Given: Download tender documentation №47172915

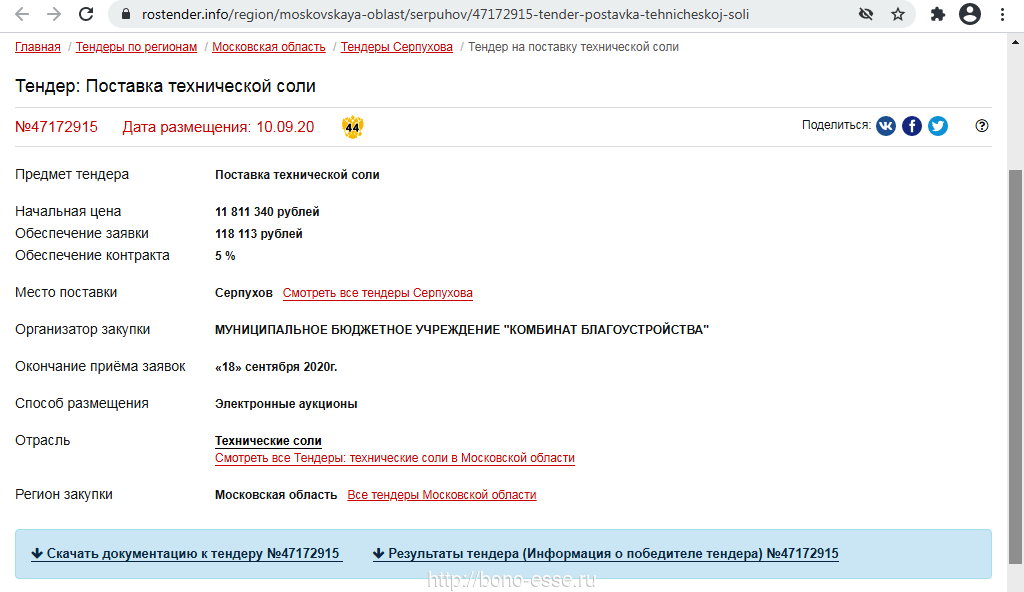Looking at the screenshot, I should tap(186, 553).
